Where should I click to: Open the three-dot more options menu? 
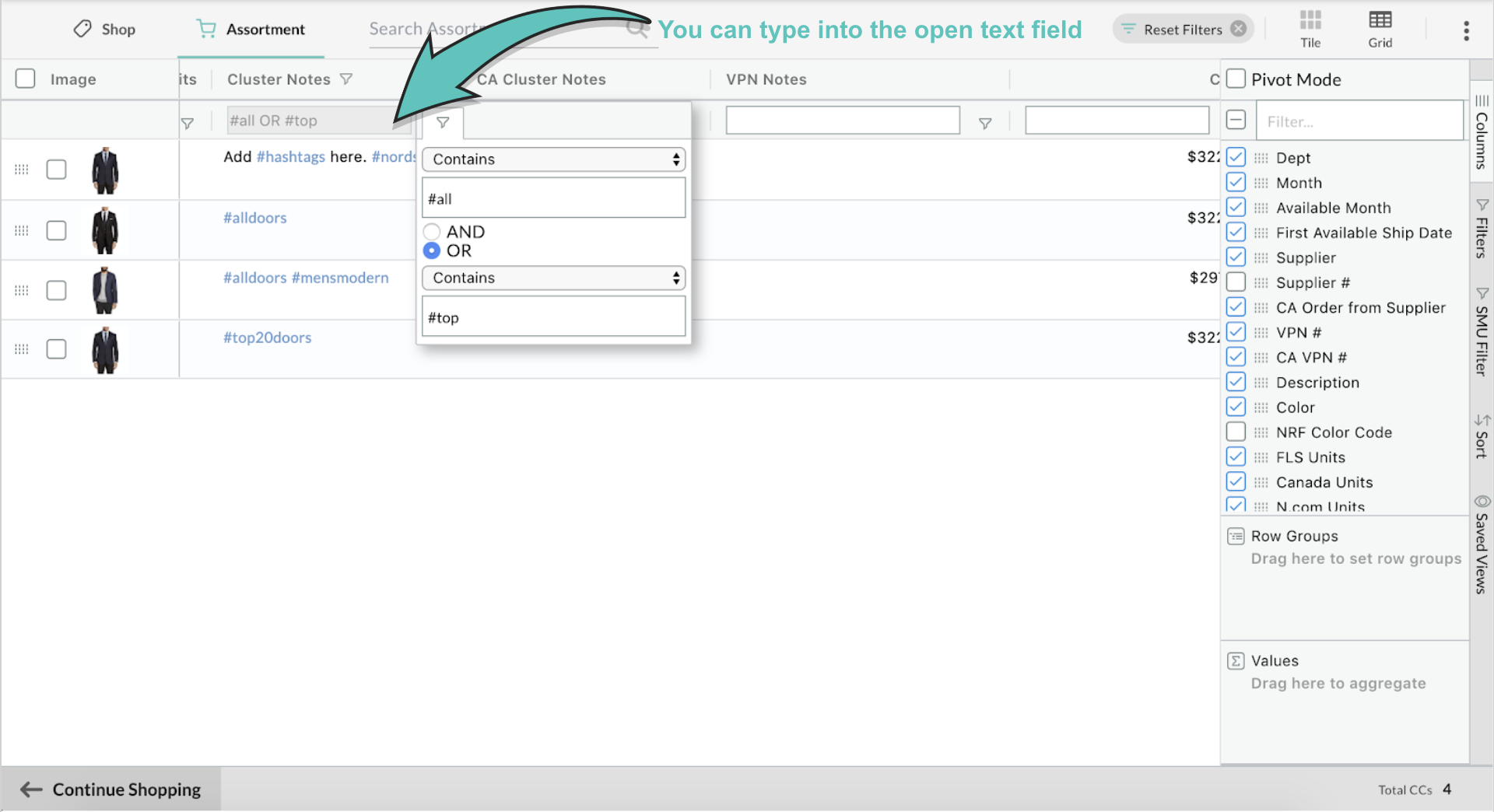(x=1466, y=30)
